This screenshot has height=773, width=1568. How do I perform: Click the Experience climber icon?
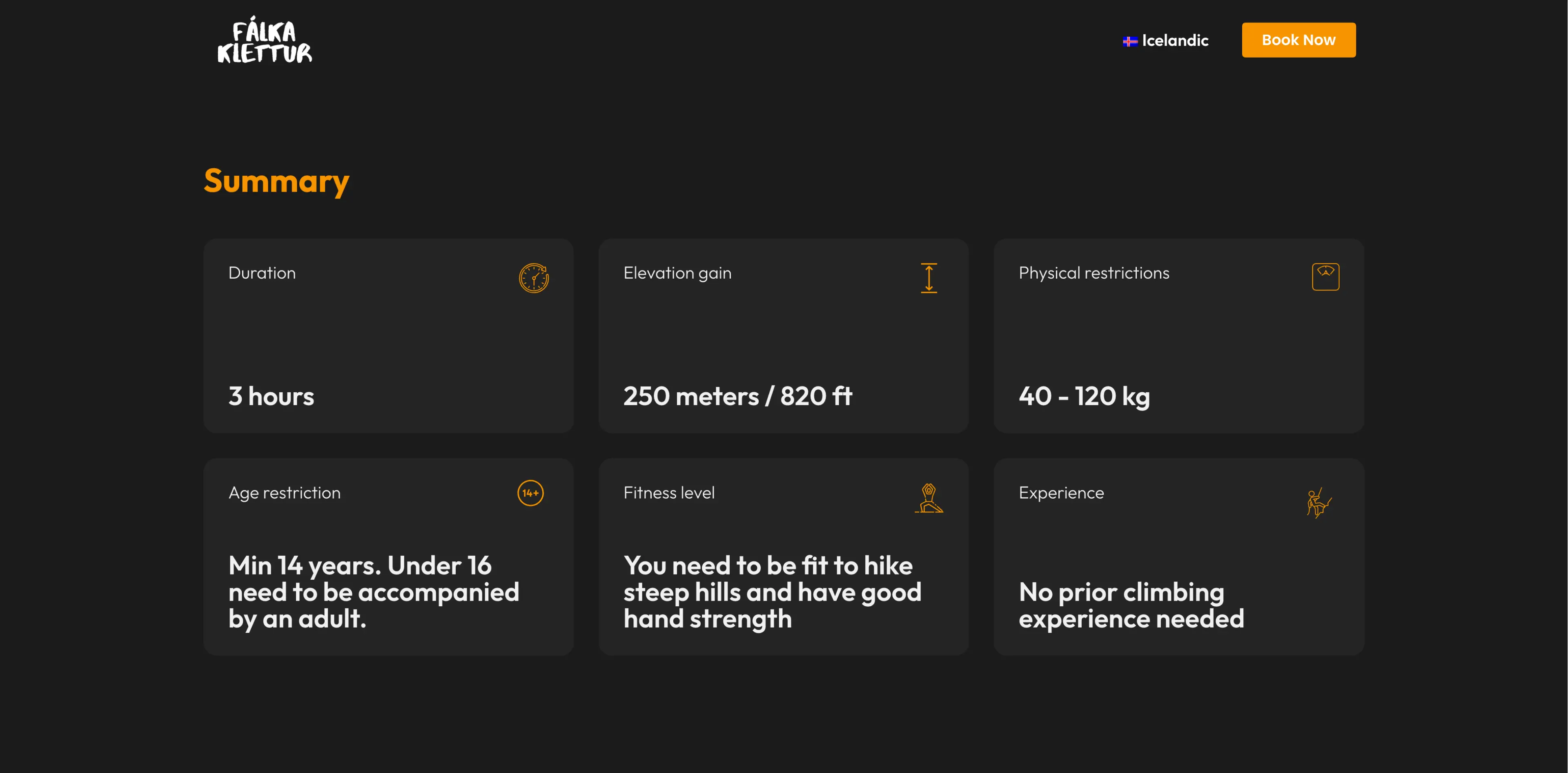[x=1319, y=503]
